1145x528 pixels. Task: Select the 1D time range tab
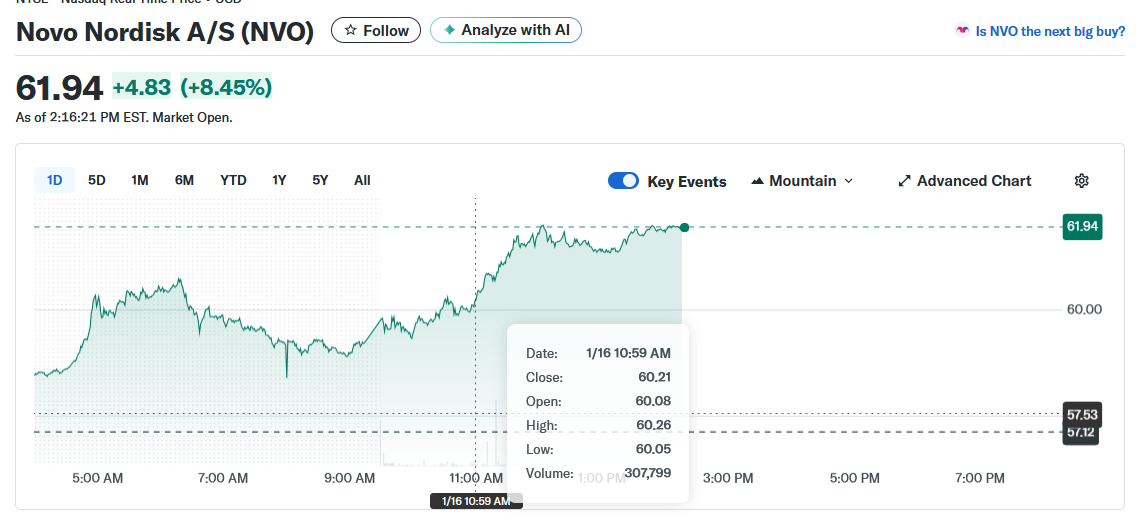[x=54, y=180]
